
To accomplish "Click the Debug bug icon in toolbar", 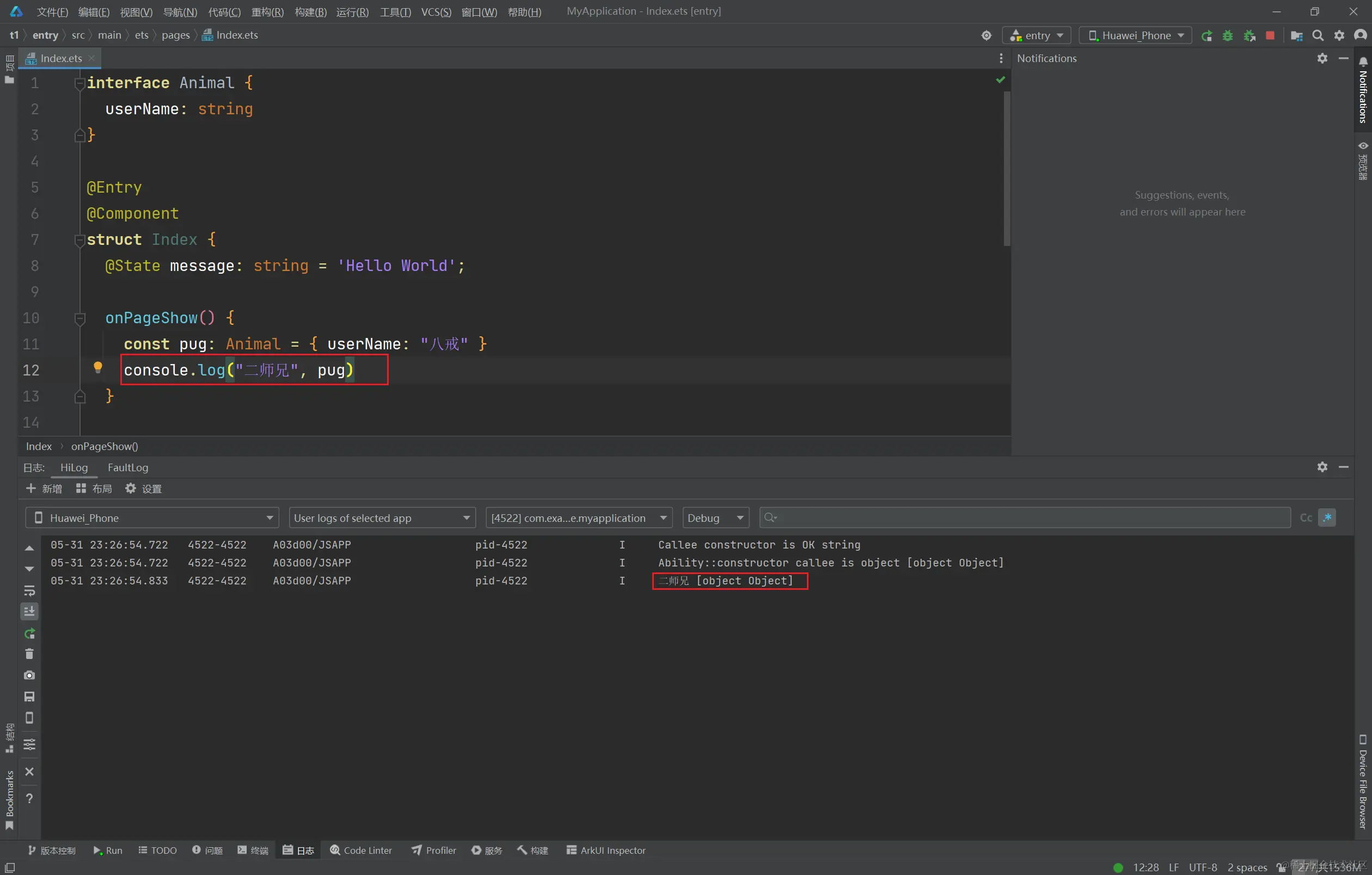I will (x=1227, y=36).
